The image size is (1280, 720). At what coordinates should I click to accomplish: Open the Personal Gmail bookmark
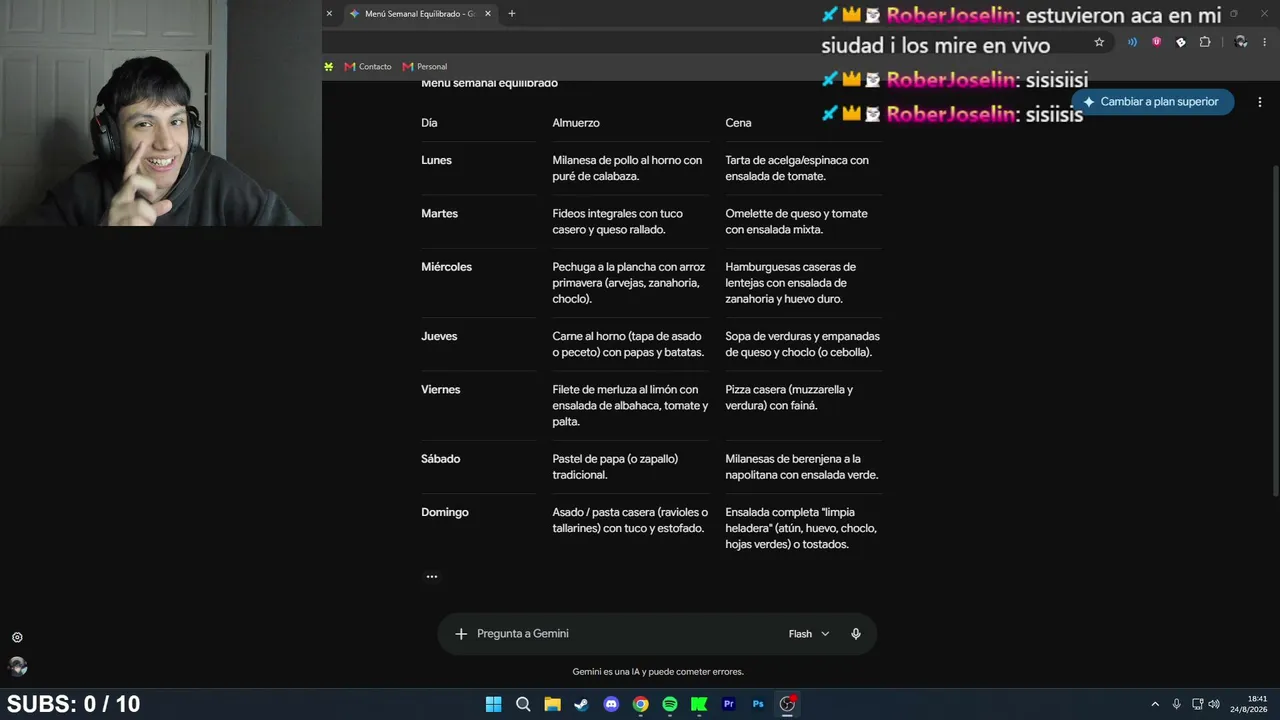coord(425,67)
